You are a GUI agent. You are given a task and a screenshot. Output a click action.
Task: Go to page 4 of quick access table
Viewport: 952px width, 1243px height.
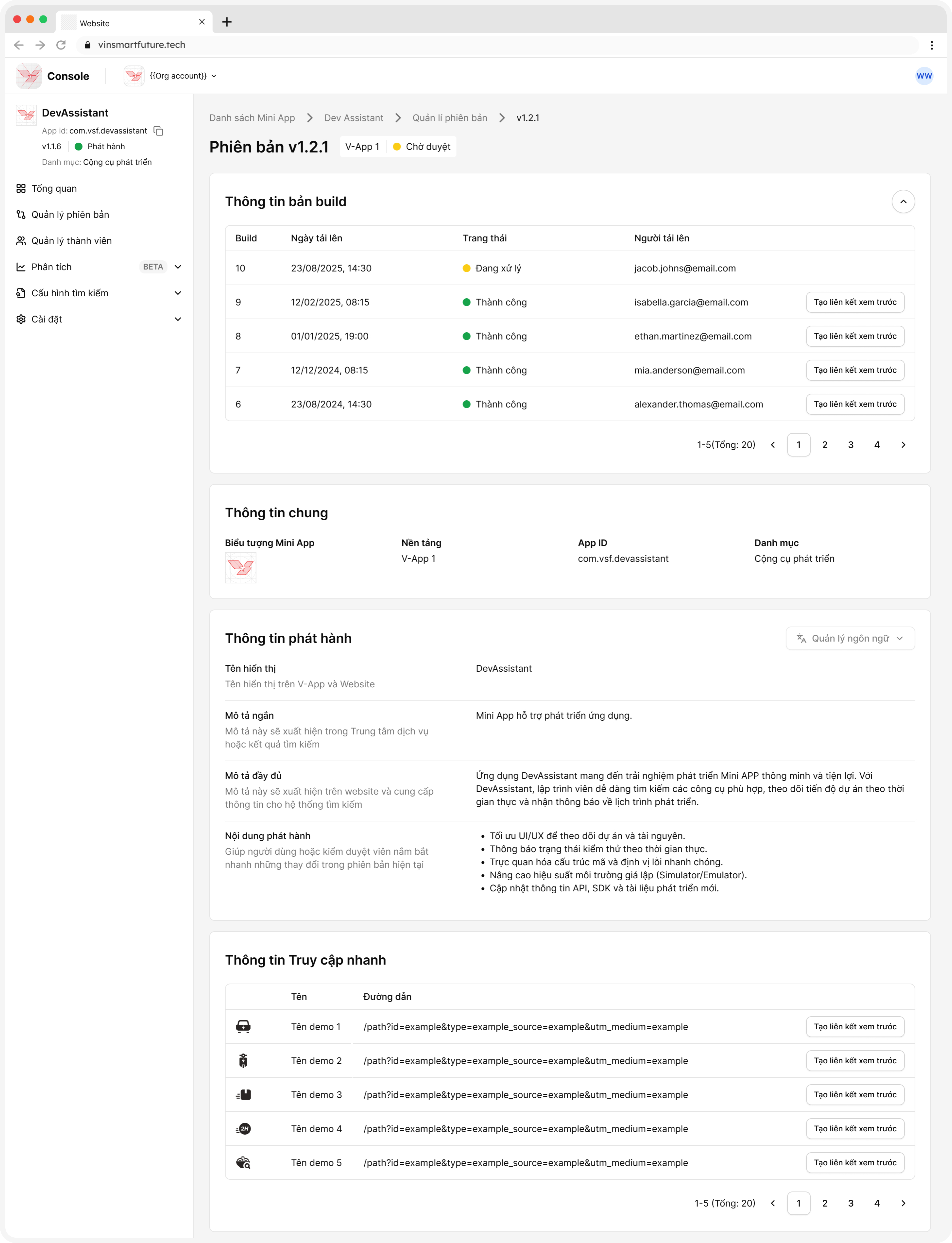pyautogui.click(x=877, y=1203)
